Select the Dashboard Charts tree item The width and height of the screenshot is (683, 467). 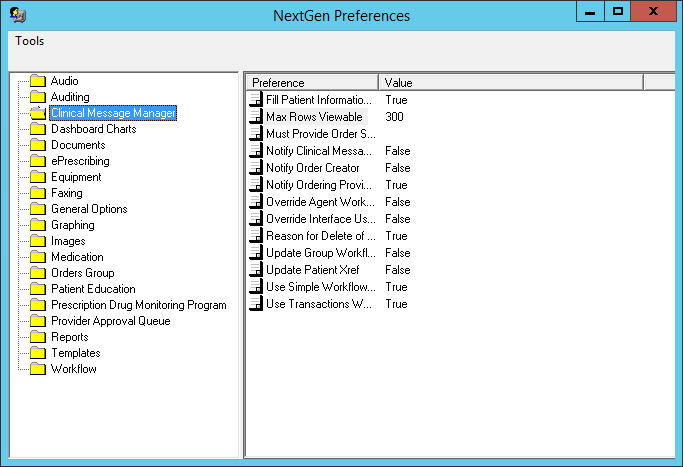(94, 129)
